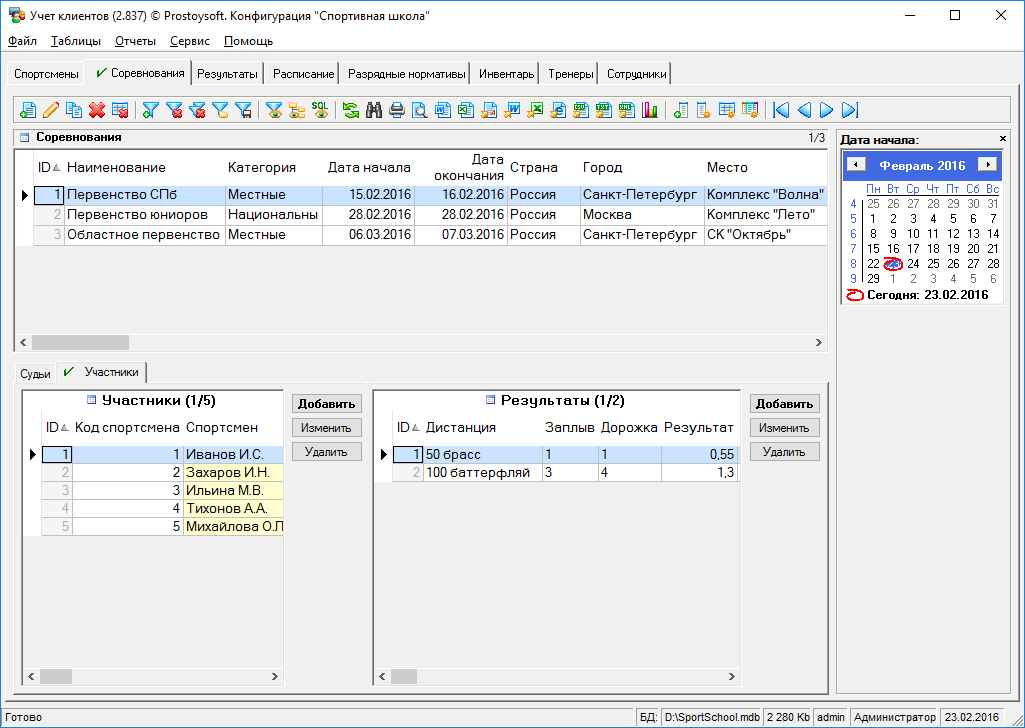Click the printer icon in toolbar
The width and height of the screenshot is (1025, 728).
[397, 110]
